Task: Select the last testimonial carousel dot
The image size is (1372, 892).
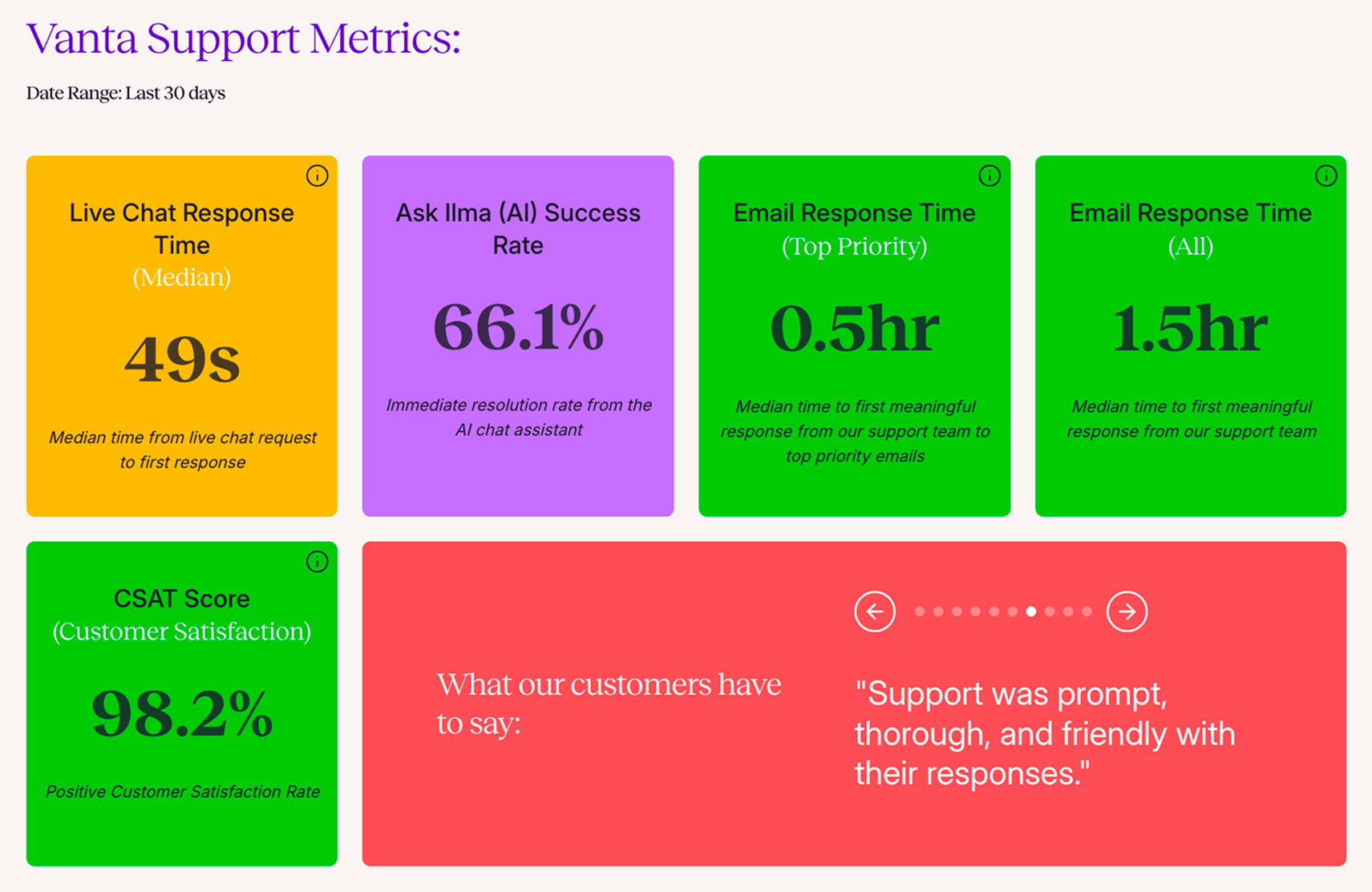Action: 1087,611
